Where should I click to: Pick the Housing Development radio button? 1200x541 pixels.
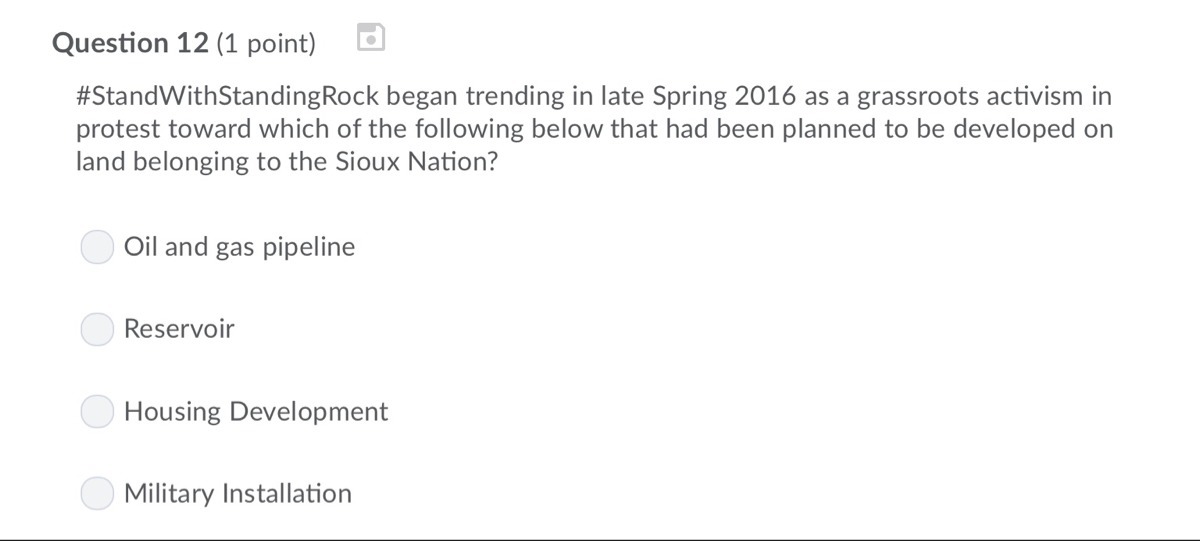coord(97,411)
